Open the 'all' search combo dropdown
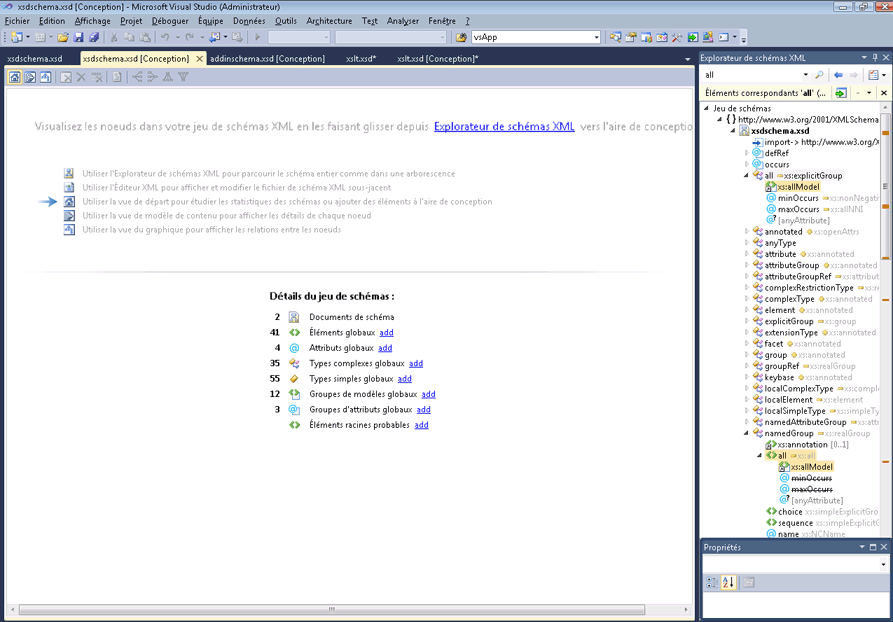The height and width of the screenshot is (622, 893). point(806,74)
